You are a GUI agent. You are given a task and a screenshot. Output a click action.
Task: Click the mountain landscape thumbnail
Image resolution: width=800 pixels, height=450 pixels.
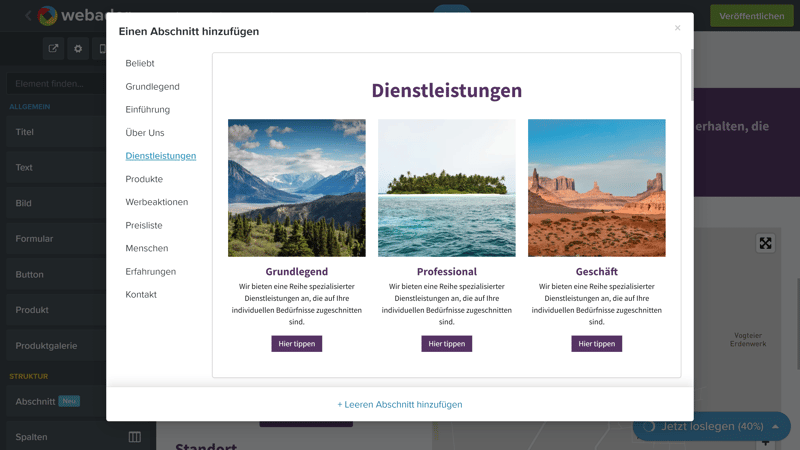[296, 188]
